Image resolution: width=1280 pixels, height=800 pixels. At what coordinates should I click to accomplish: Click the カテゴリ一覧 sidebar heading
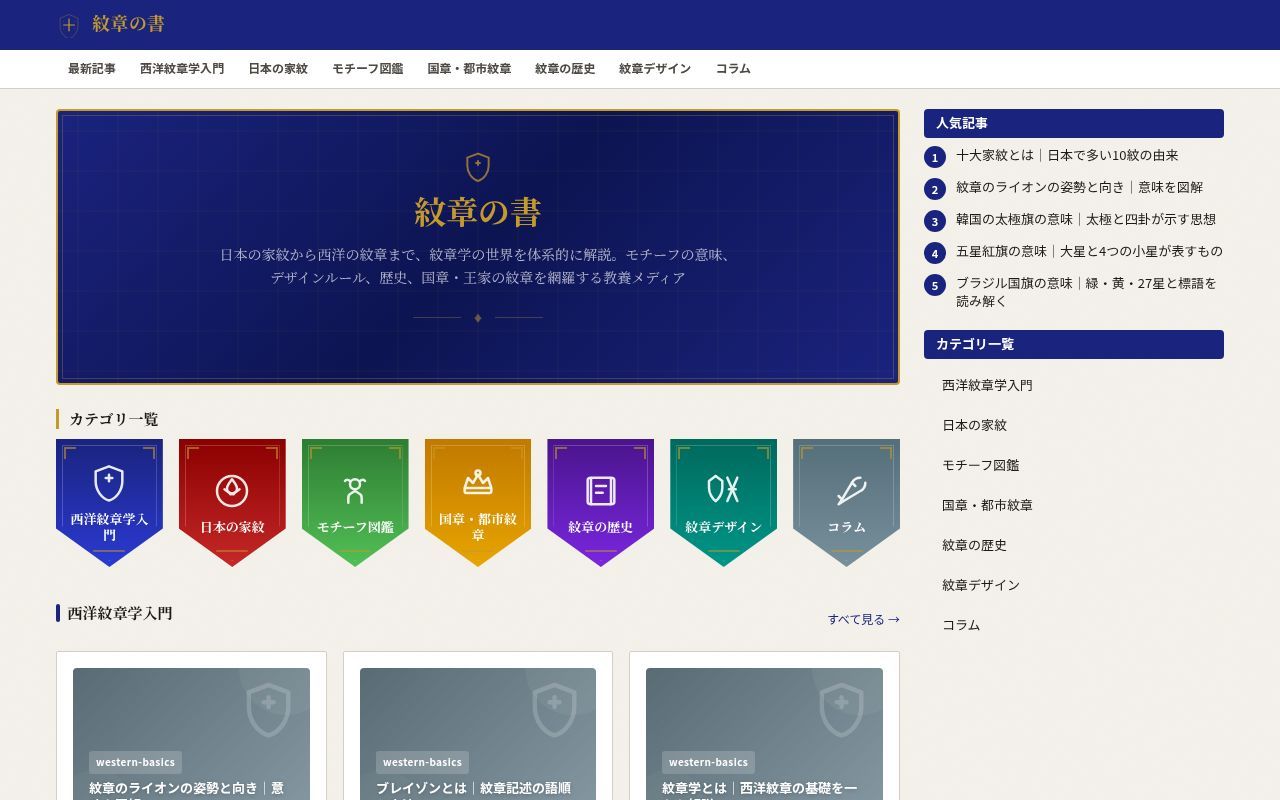[x=1074, y=344]
